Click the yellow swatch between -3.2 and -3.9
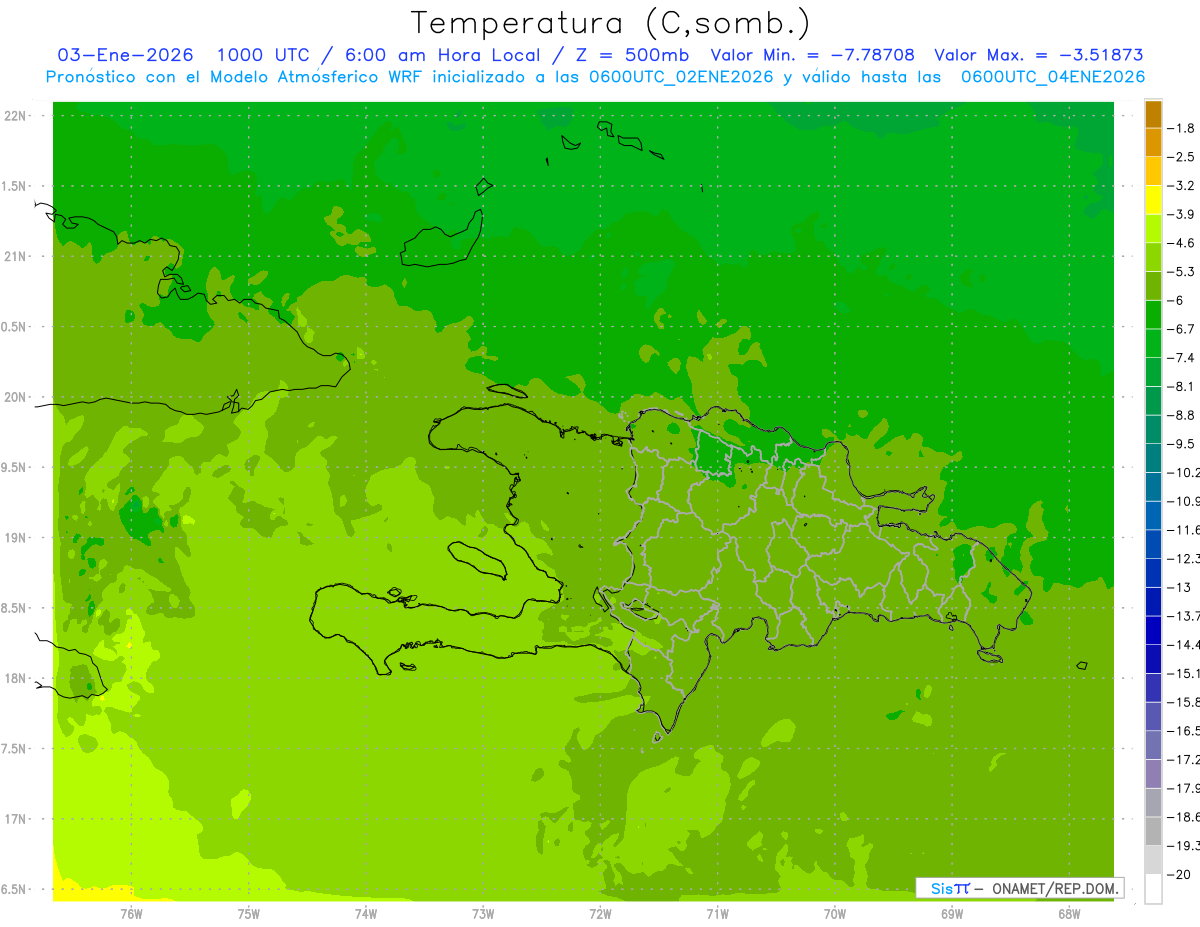 (x=1153, y=200)
